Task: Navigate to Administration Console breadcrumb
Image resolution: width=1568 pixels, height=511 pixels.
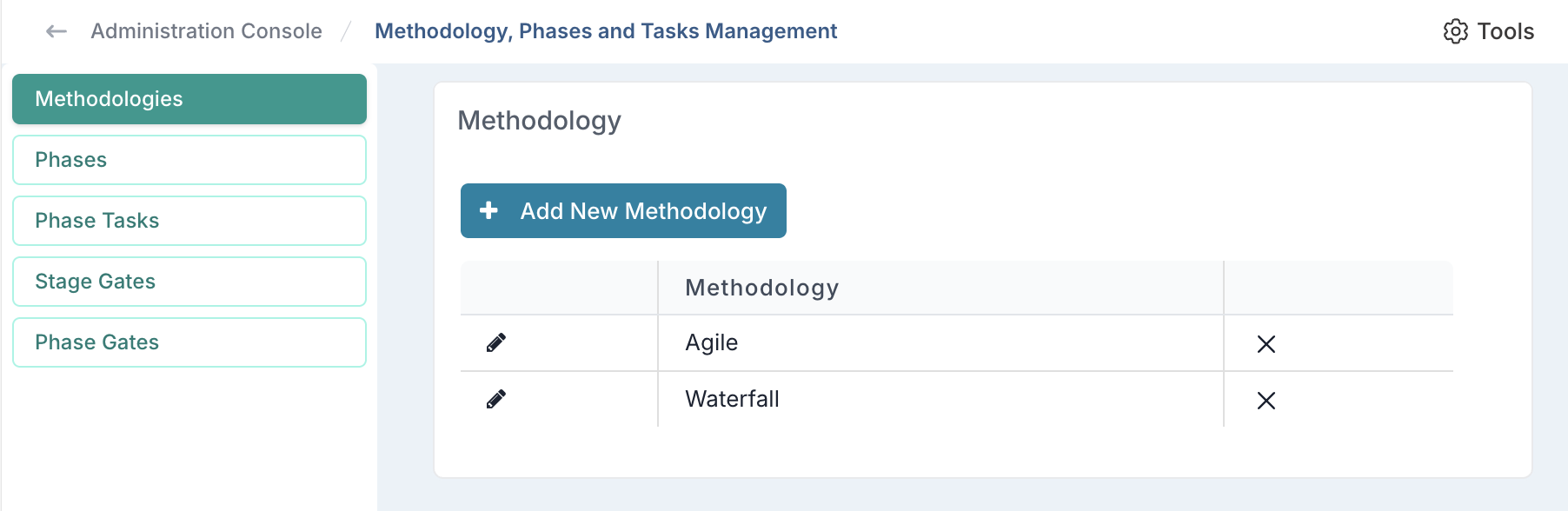Action: pyautogui.click(x=206, y=31)
